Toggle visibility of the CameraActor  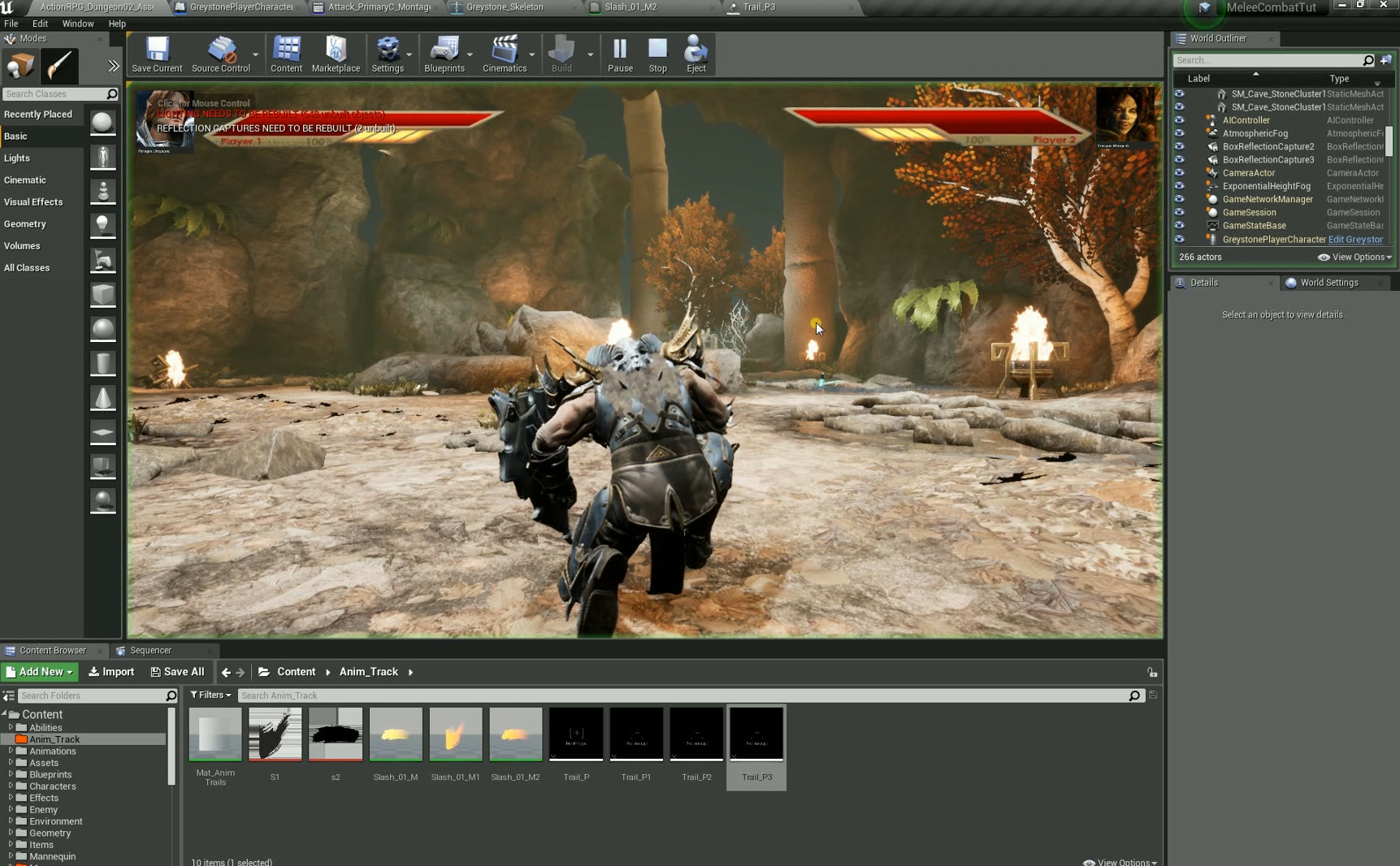tap(1179, 173)
